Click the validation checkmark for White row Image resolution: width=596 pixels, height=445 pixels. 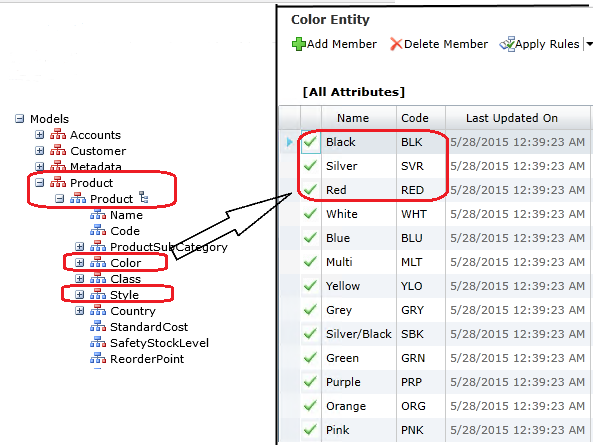pos(311,214)
